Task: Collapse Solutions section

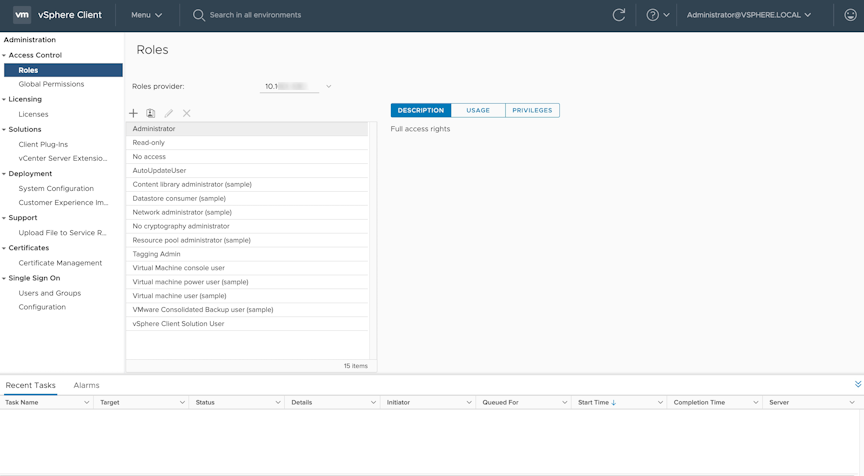Action: (4, 129)
